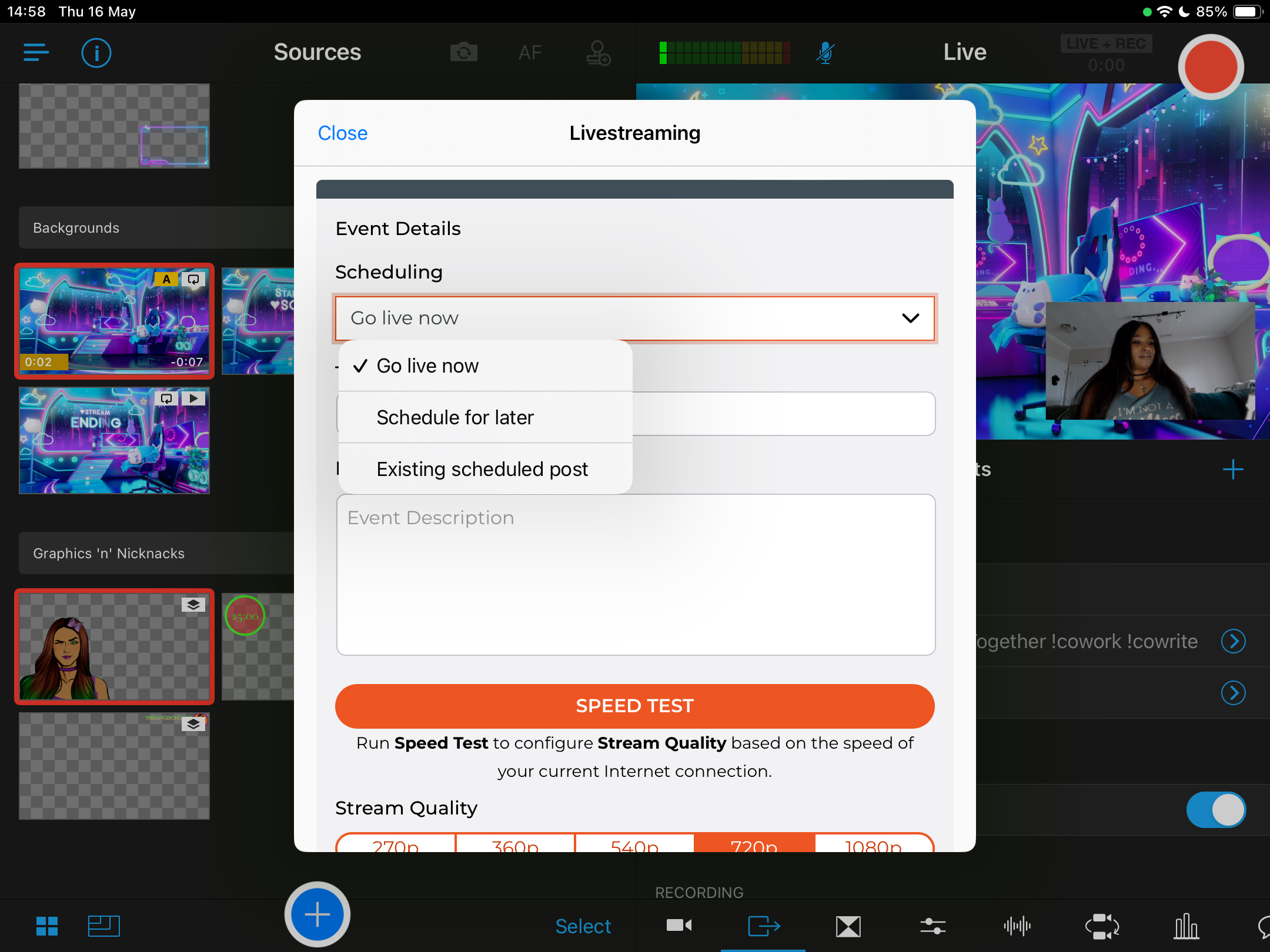Tap the lower right-facing chevron arrow
Viewport: 1270px width, 952px height.
pos(1234,693)
